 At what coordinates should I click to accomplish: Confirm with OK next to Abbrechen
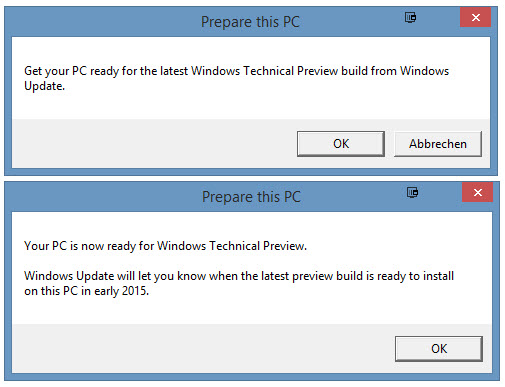point(341,144)
